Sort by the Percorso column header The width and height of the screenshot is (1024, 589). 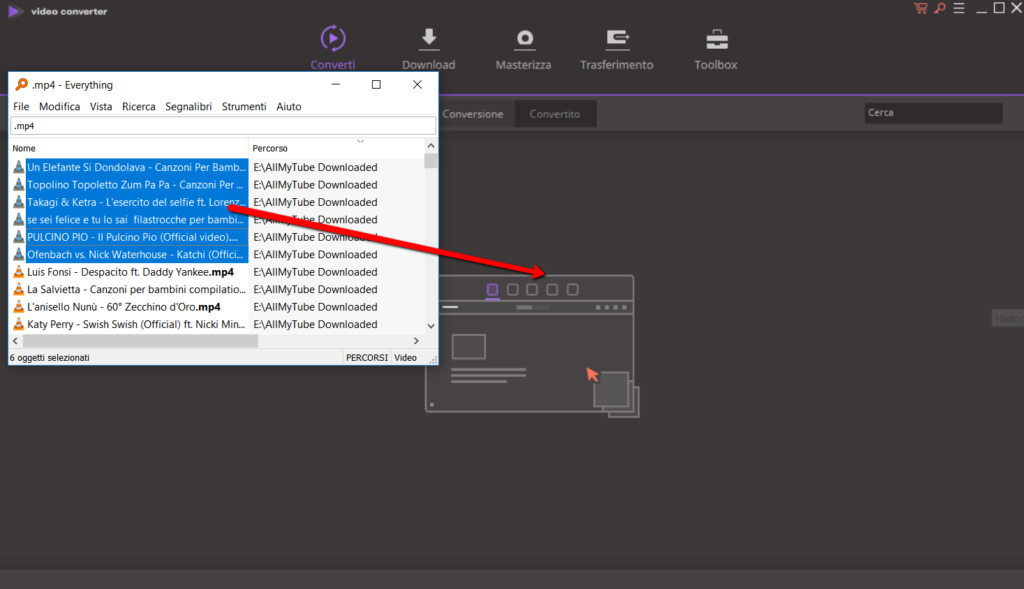point(336,148)
